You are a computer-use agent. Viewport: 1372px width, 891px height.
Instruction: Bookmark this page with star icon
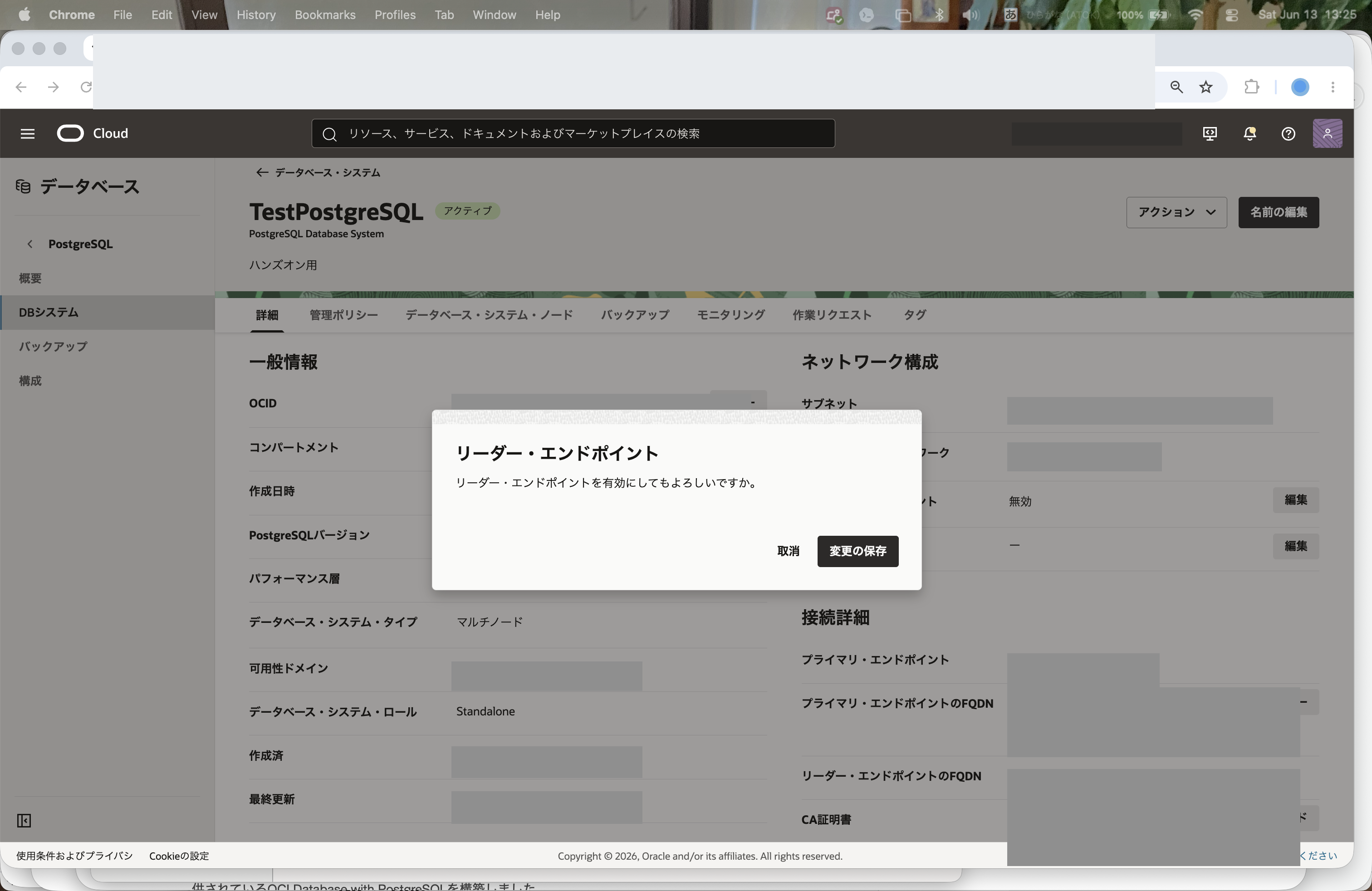(1205, 87)
